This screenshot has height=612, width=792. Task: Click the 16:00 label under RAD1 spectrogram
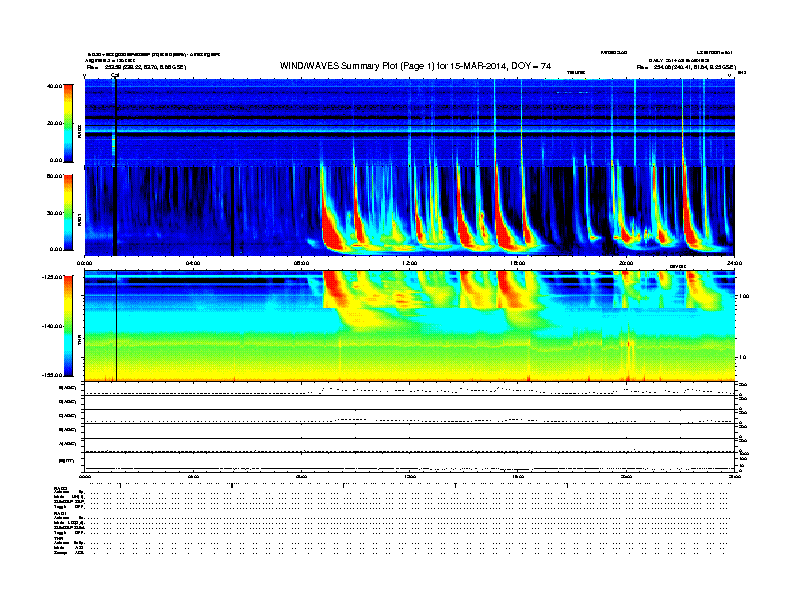[518, 263]
